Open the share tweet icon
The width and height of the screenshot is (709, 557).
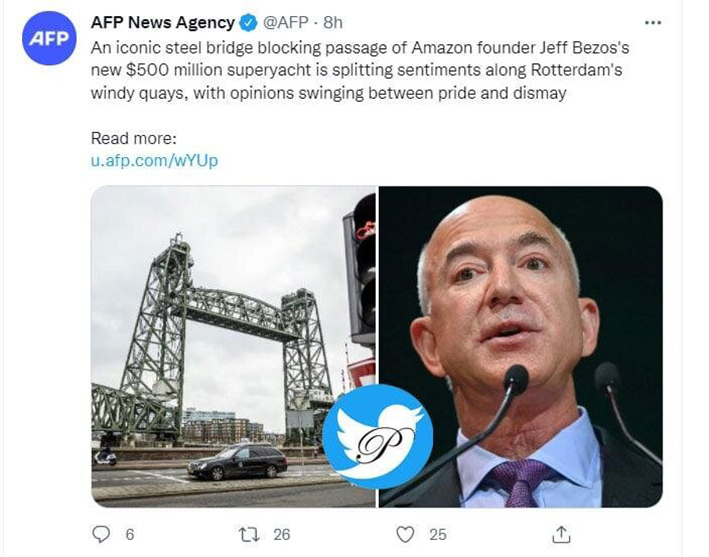pyautogui.click(x=562, y=534)
